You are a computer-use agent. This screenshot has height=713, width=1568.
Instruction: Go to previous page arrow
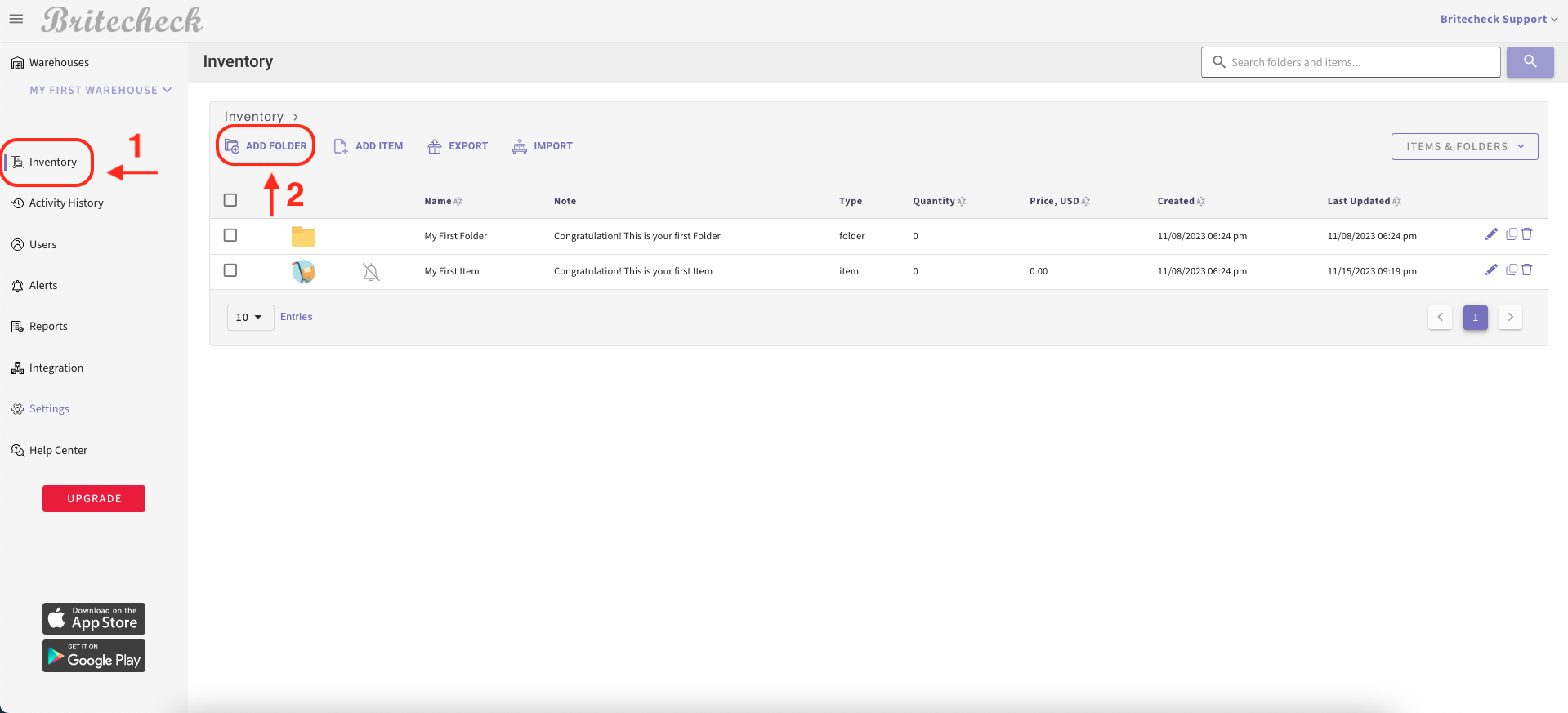[x=1440, y=317]
